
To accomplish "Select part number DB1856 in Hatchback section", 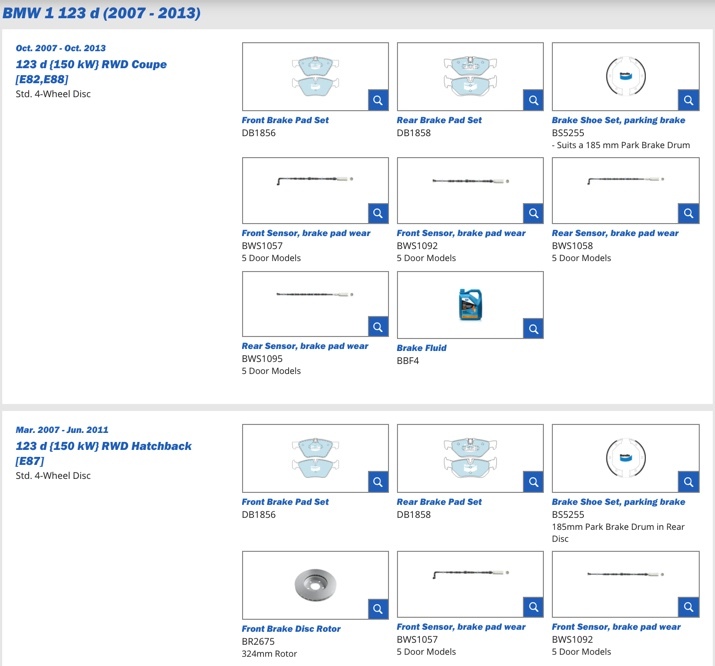I will [259, 515].
